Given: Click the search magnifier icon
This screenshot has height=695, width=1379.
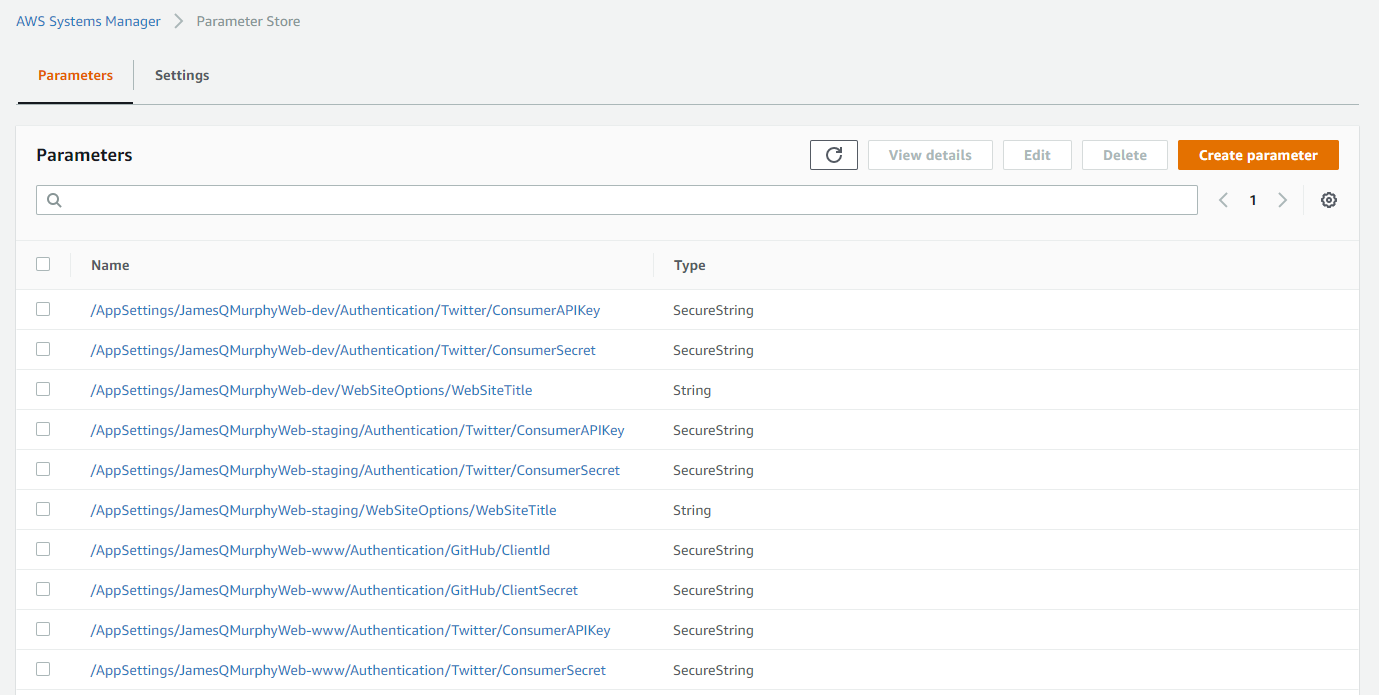Looking at the screenshot, I should point(54,200).
